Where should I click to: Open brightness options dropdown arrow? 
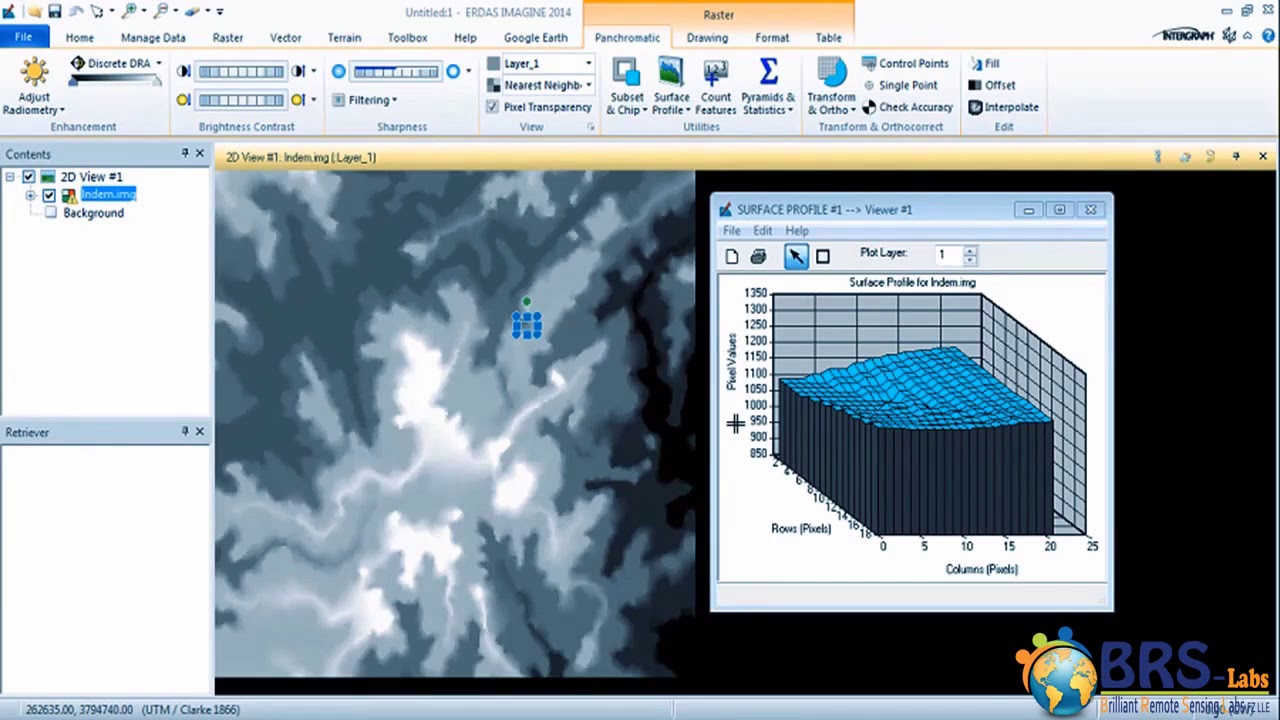313,99
